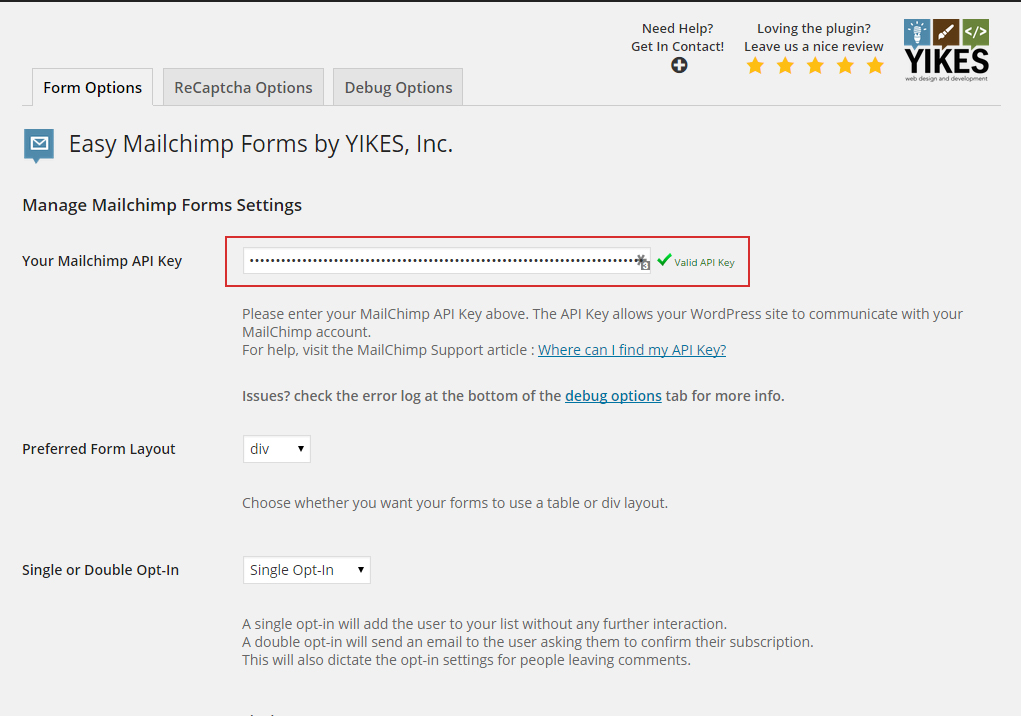This screenshot has height=716, width=1021.
Task: Click the plus icon under Get In Contact
Action: coord(679,65)
